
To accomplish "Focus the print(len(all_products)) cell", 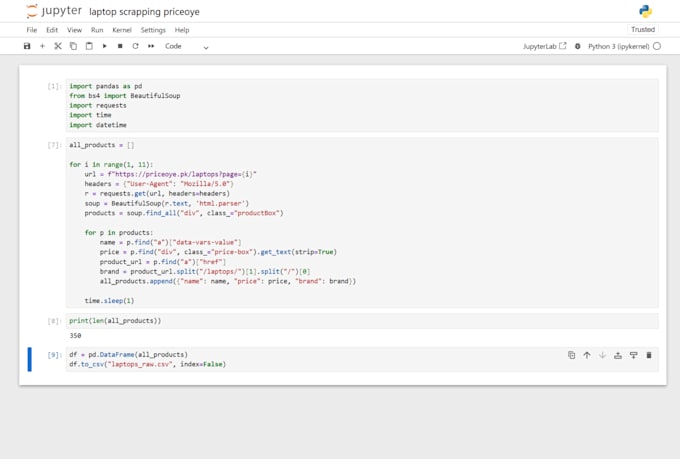I will [362, 321].
